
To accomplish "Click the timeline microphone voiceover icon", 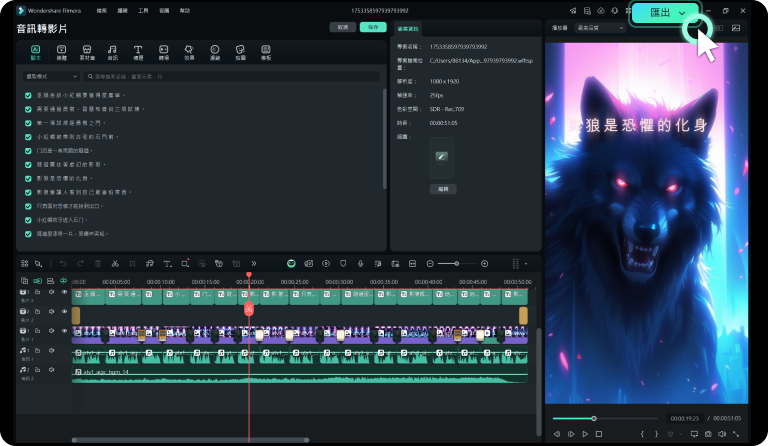I will [x=360, y=264].
